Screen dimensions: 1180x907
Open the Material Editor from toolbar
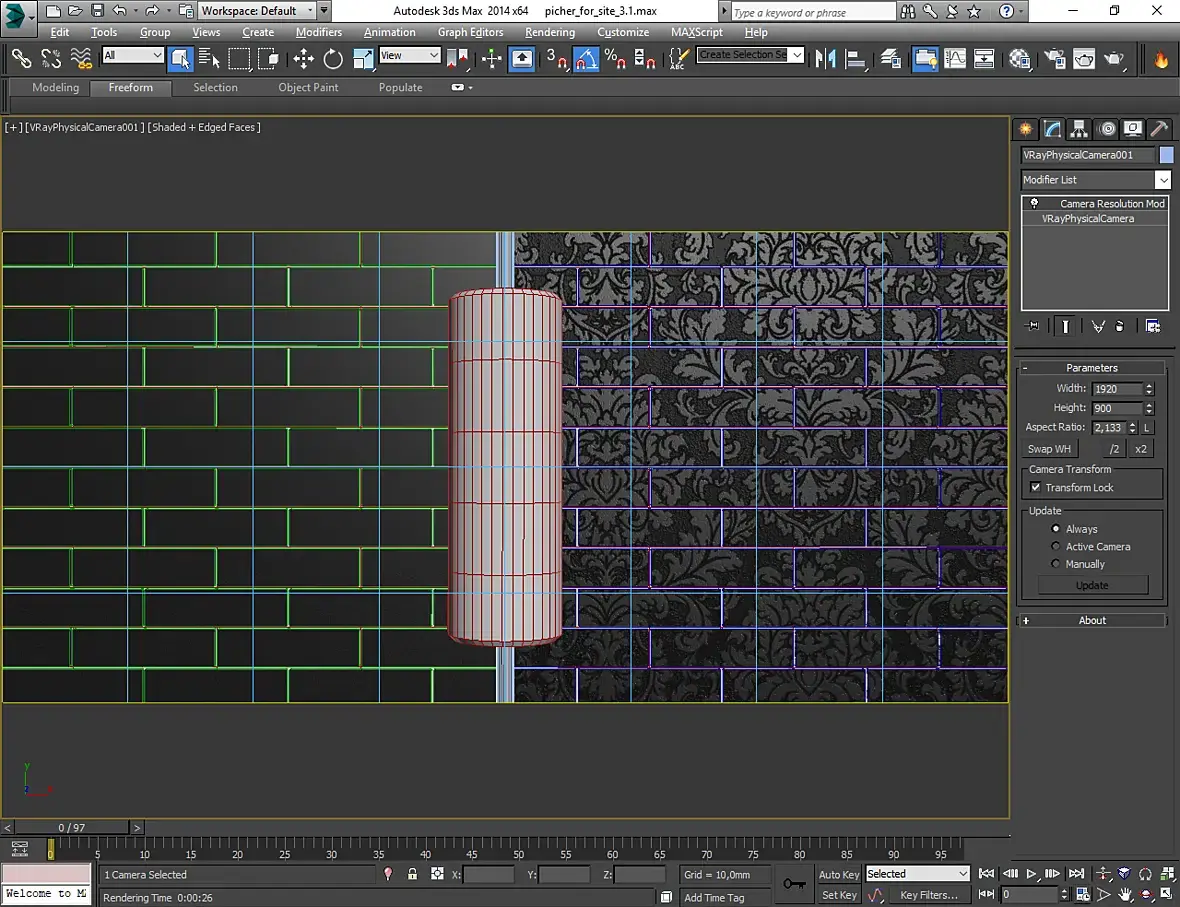tap(1019, 60)
